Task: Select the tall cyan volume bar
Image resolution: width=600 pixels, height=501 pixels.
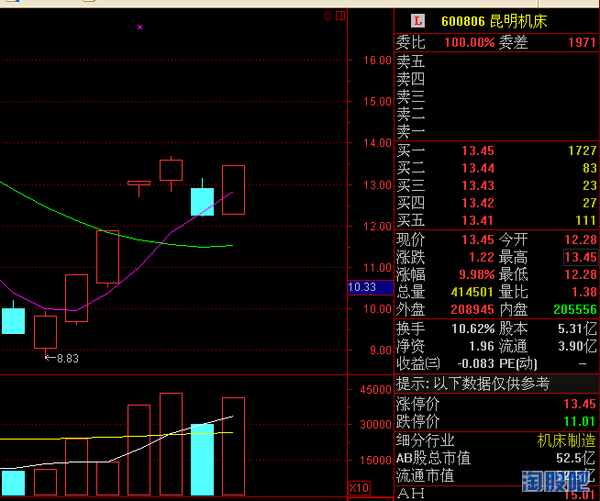Action: point(202,460)
